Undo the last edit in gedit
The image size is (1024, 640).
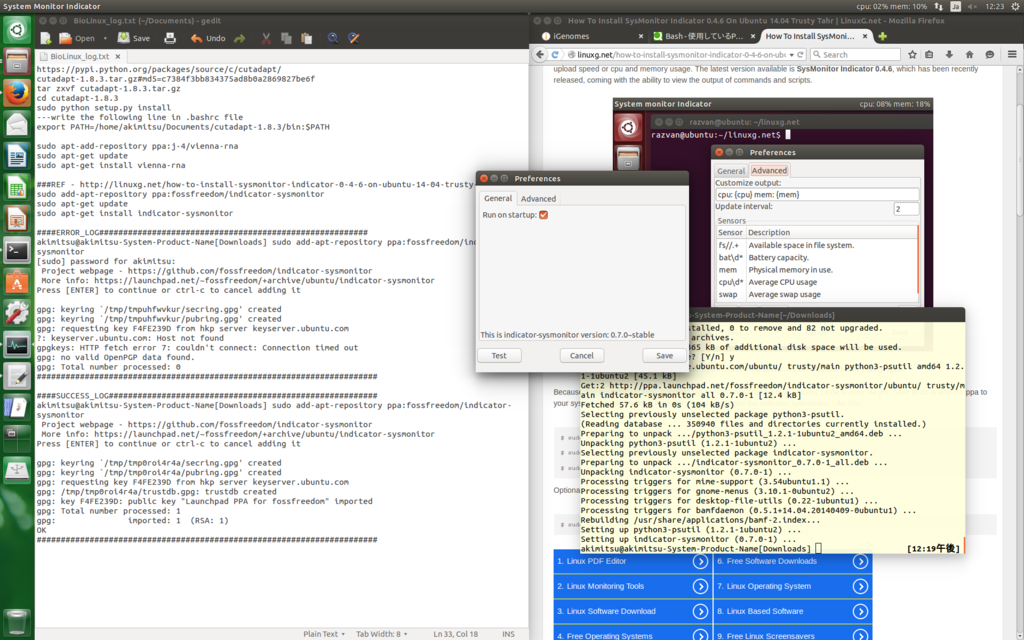coord(208,39)
